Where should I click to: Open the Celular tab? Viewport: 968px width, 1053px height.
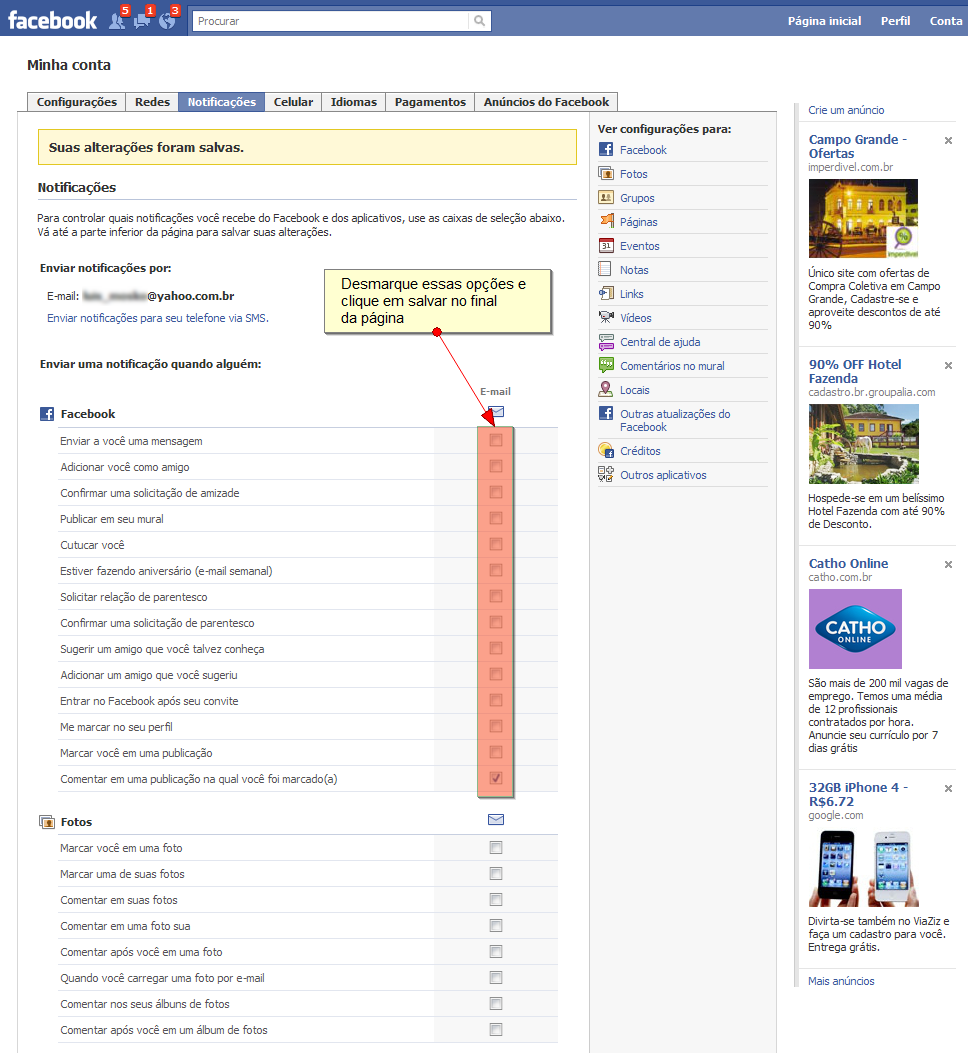[293, 102]
